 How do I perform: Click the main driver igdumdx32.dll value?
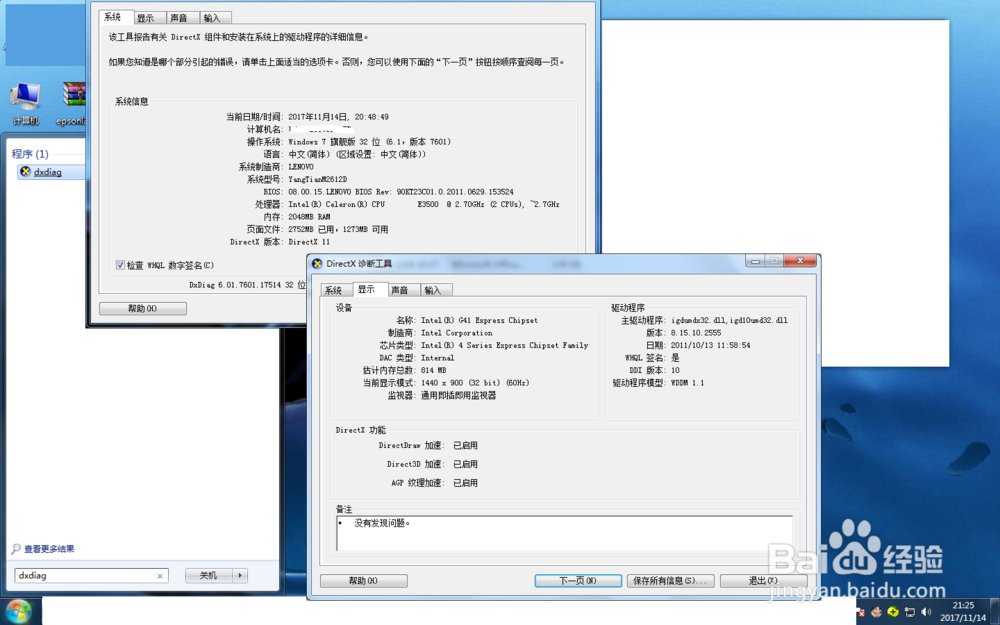tap(730, 320)
